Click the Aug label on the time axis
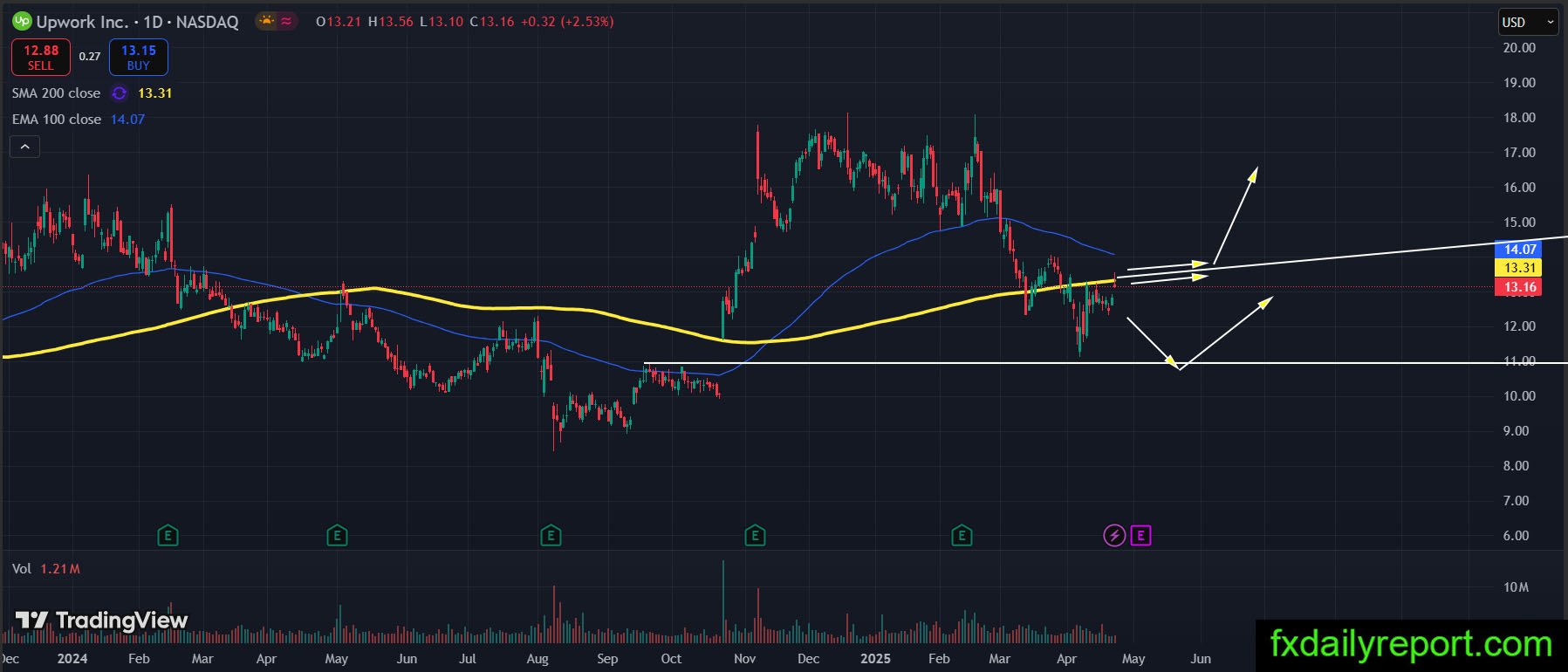This screenshot has width=1568, height=672. point(538,659)
